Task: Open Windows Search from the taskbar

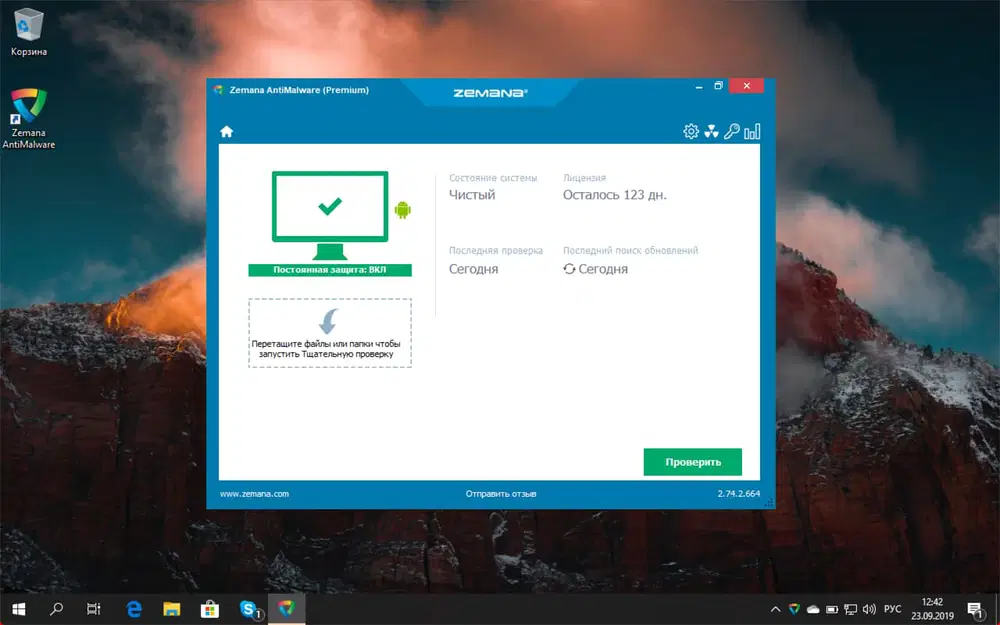Action: click(58, 609)
